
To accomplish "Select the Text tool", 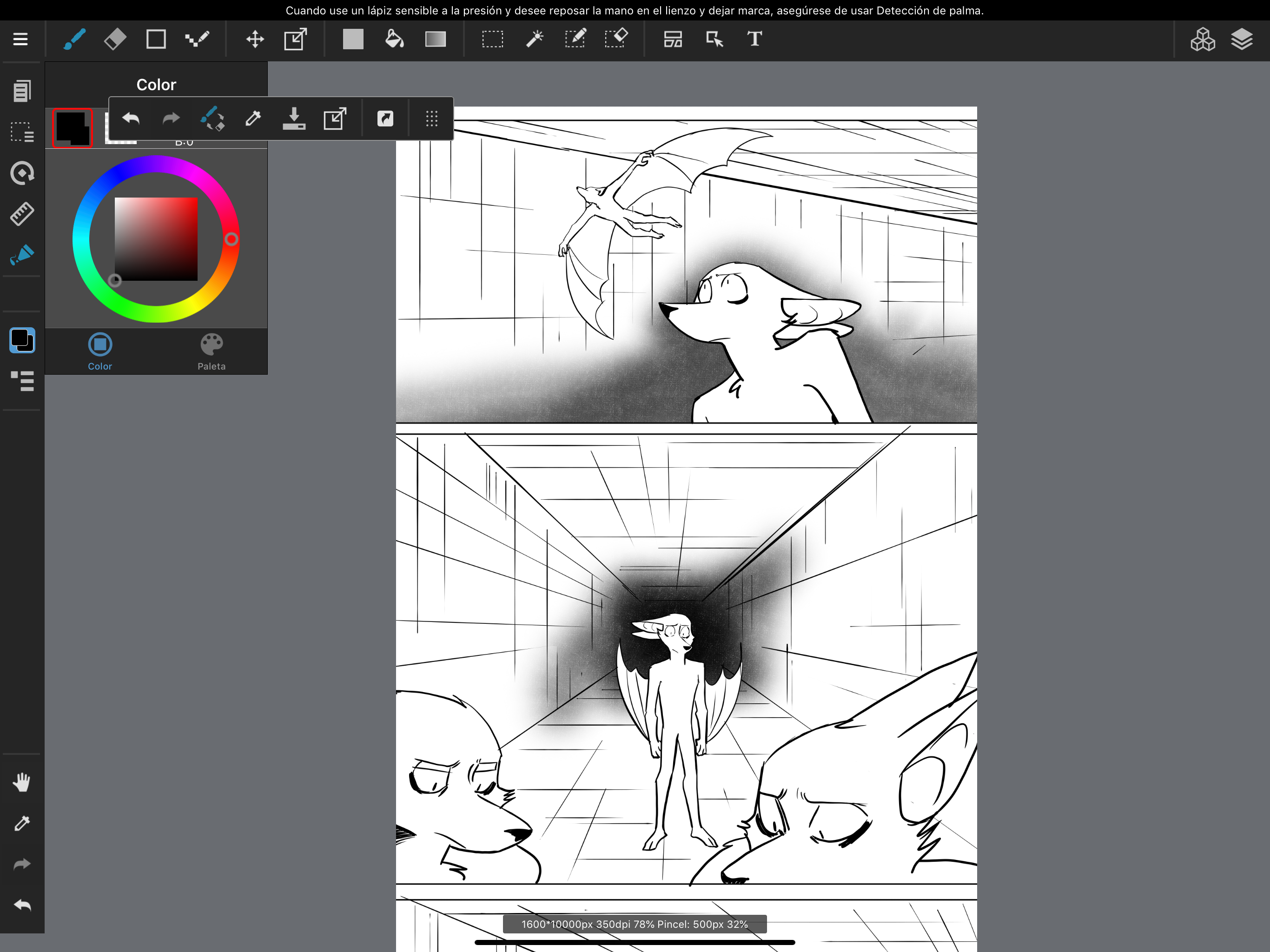I will click(x=754, y=39).
